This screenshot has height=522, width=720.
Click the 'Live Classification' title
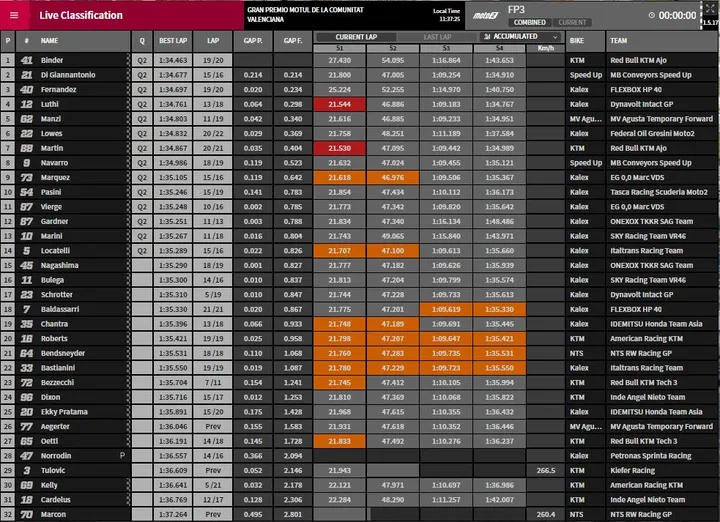[x=81, y=15]
